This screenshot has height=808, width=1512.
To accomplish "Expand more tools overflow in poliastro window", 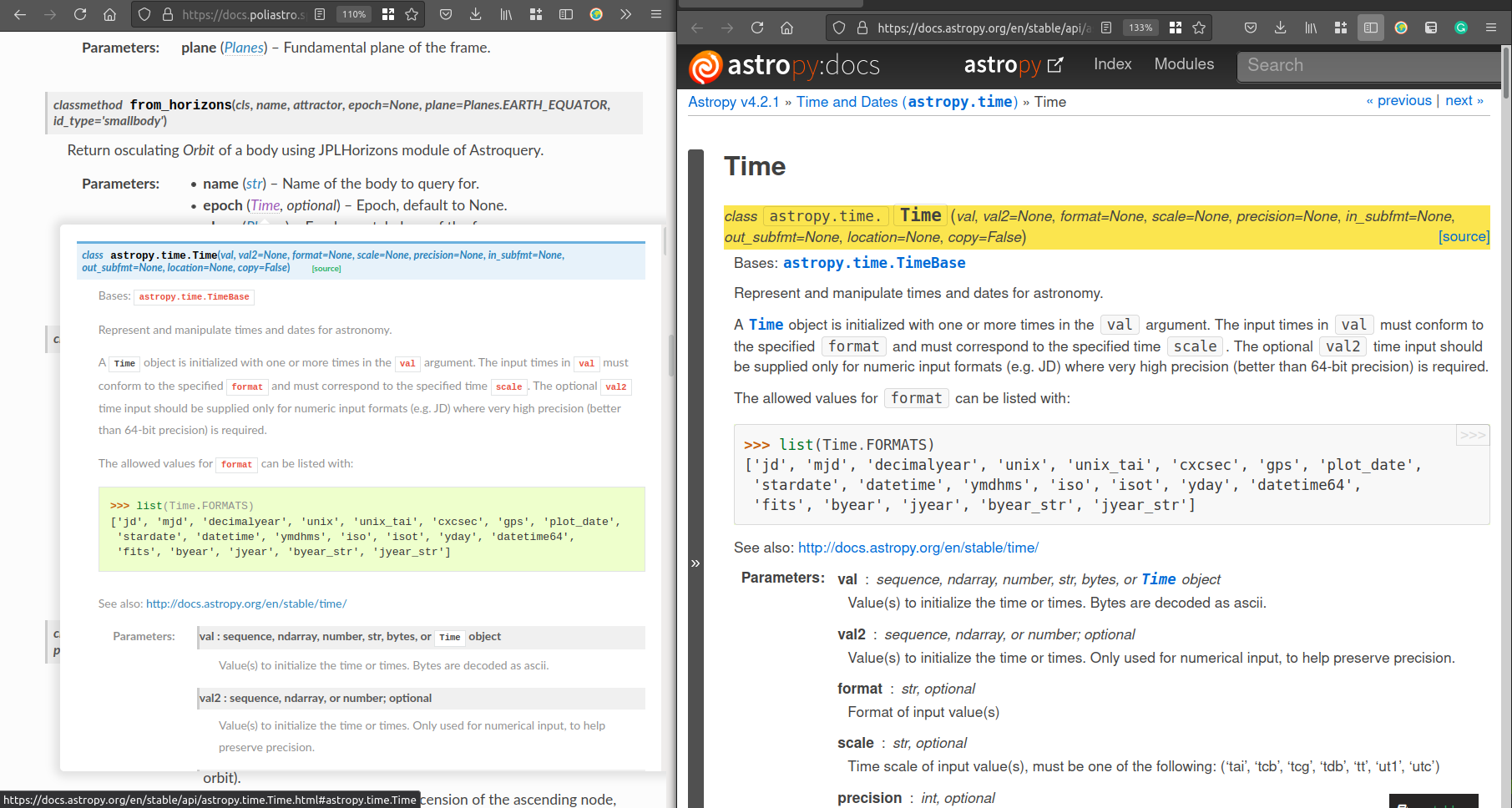I will 626,14.
